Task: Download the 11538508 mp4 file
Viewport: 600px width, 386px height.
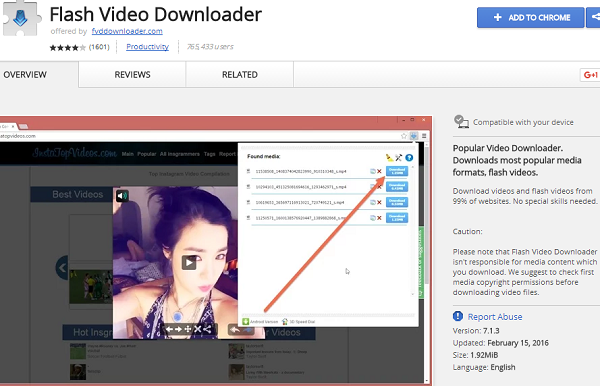Action: point(397,171)
